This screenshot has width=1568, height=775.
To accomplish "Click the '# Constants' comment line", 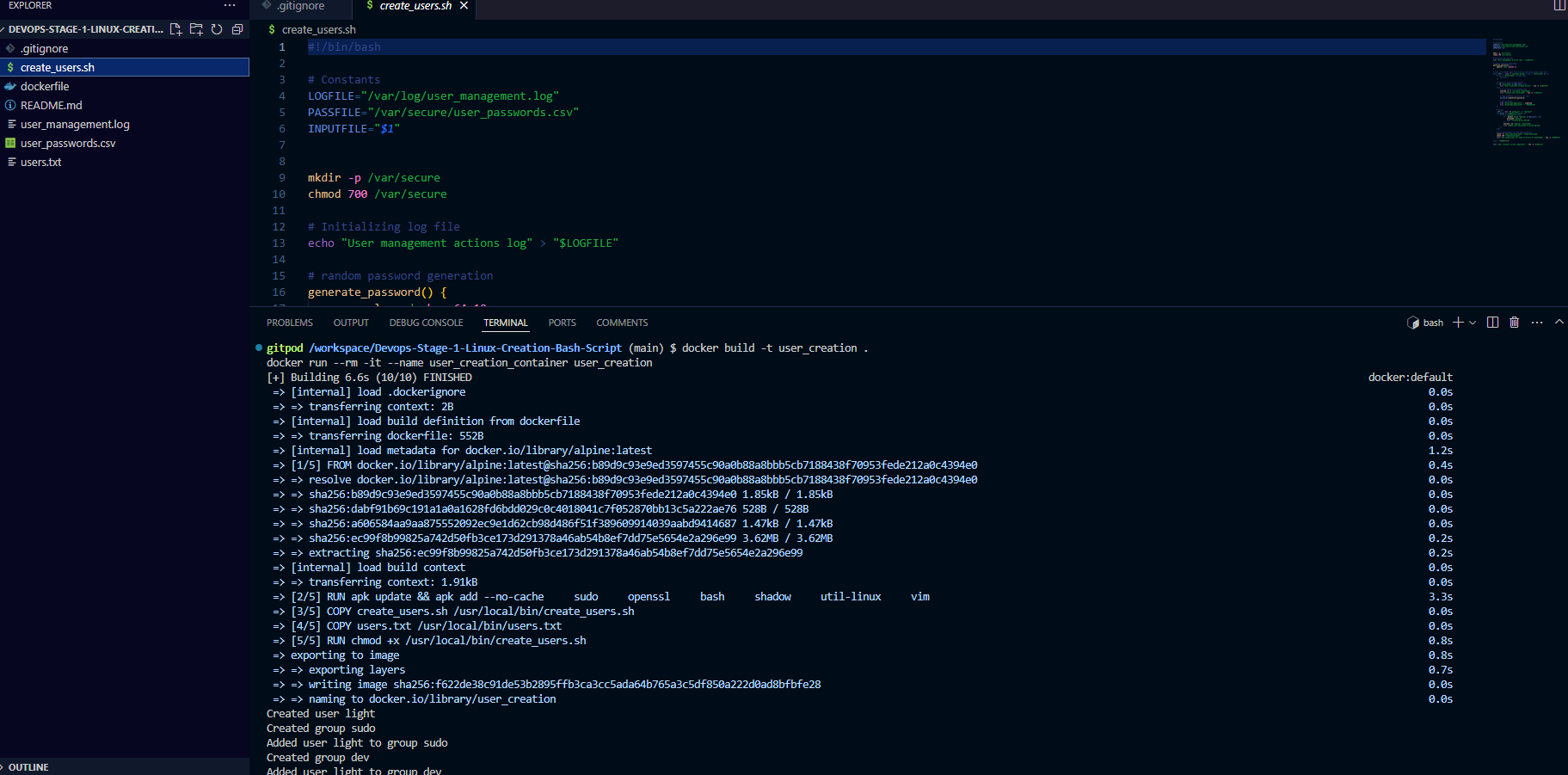I will tap(344, 79).
